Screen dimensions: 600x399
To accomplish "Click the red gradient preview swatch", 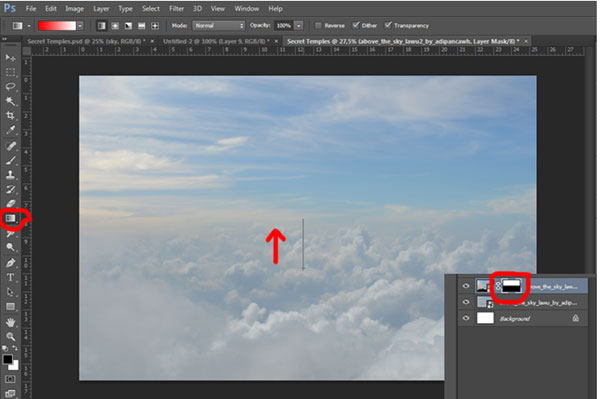I will [x=57, y=26].
